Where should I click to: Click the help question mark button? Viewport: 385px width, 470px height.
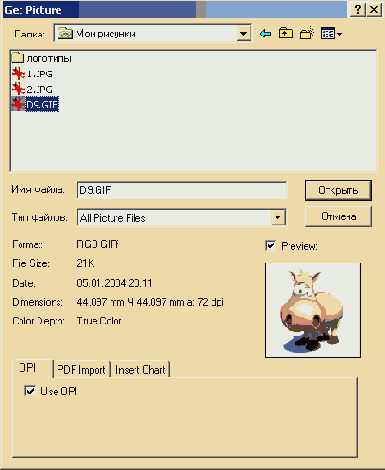[358, 10]
